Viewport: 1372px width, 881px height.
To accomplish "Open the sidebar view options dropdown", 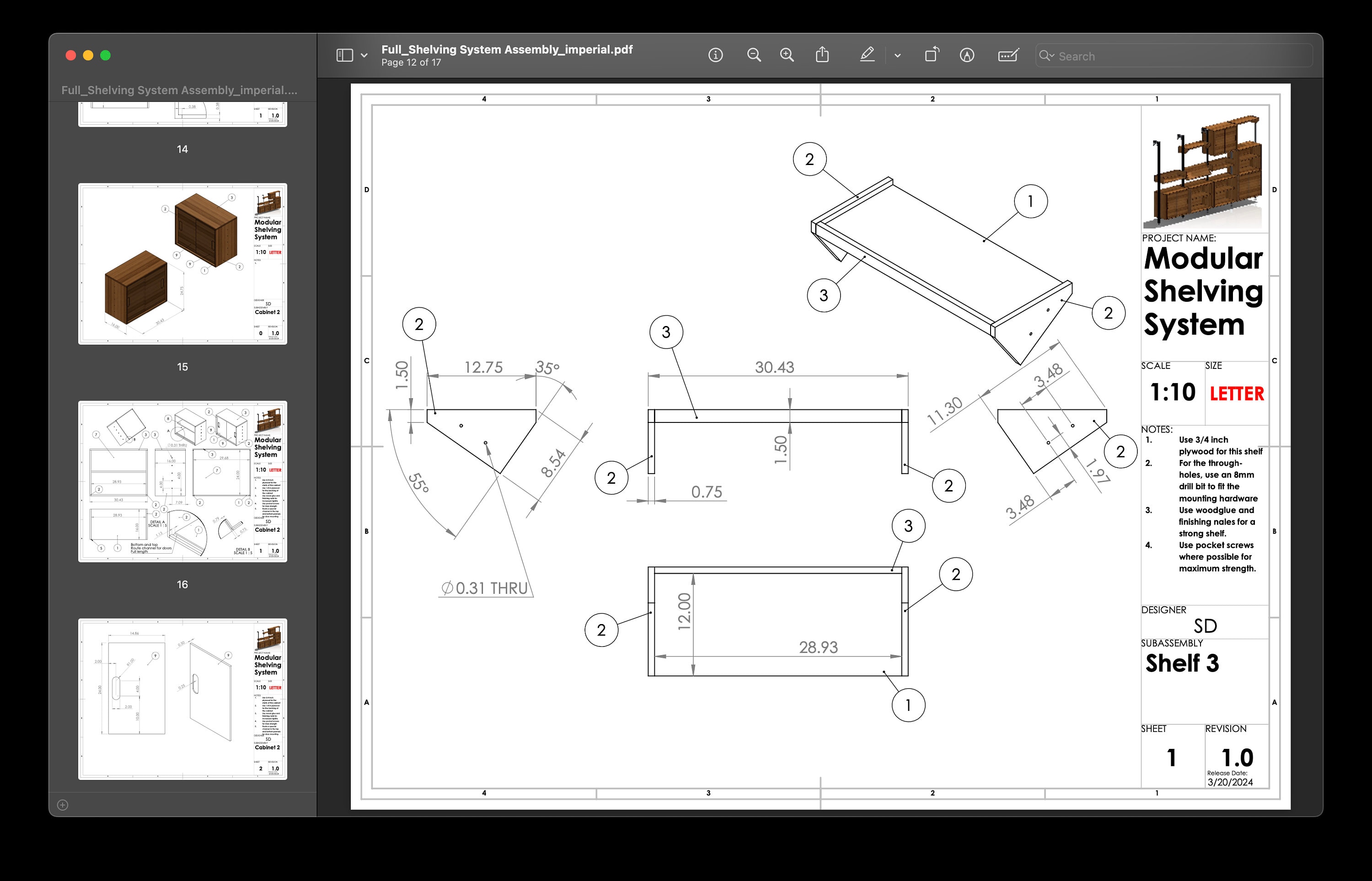I will point(364,55).
